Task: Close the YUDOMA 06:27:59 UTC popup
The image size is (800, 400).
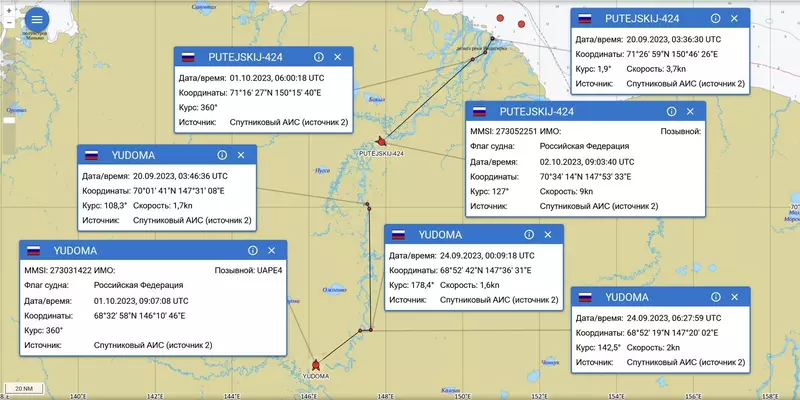Action: coord(735,297)
